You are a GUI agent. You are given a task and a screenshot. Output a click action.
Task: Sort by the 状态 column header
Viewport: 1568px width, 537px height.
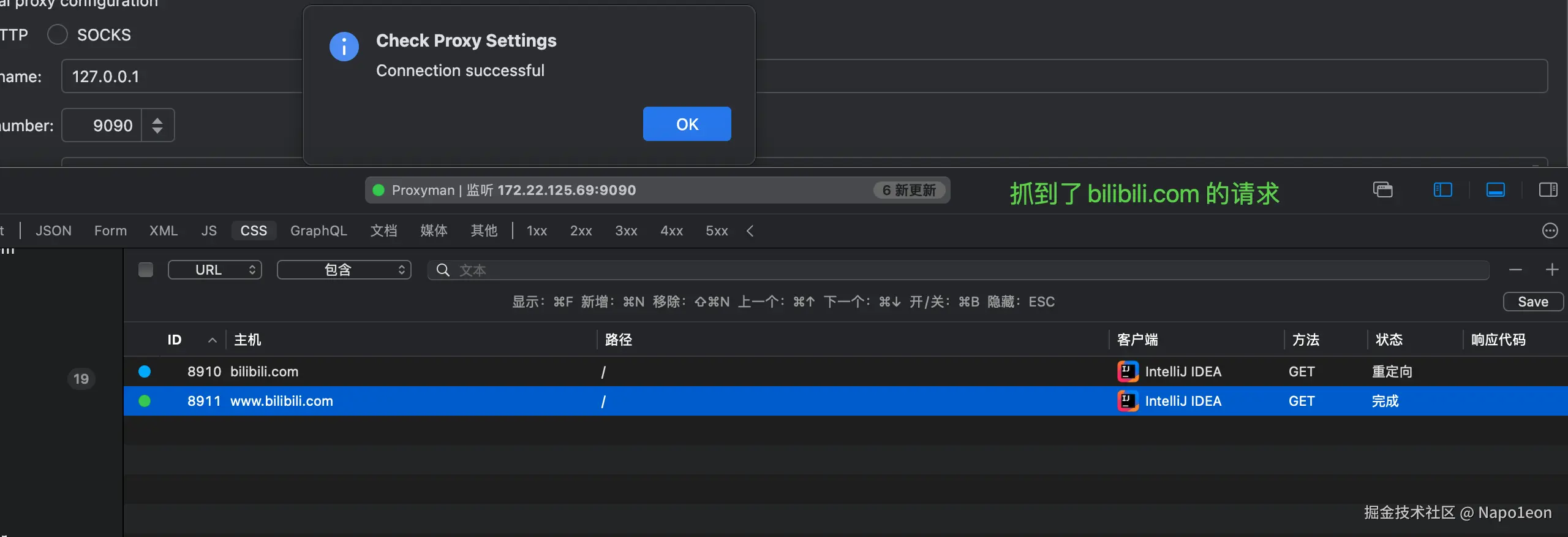[1389, 340]
